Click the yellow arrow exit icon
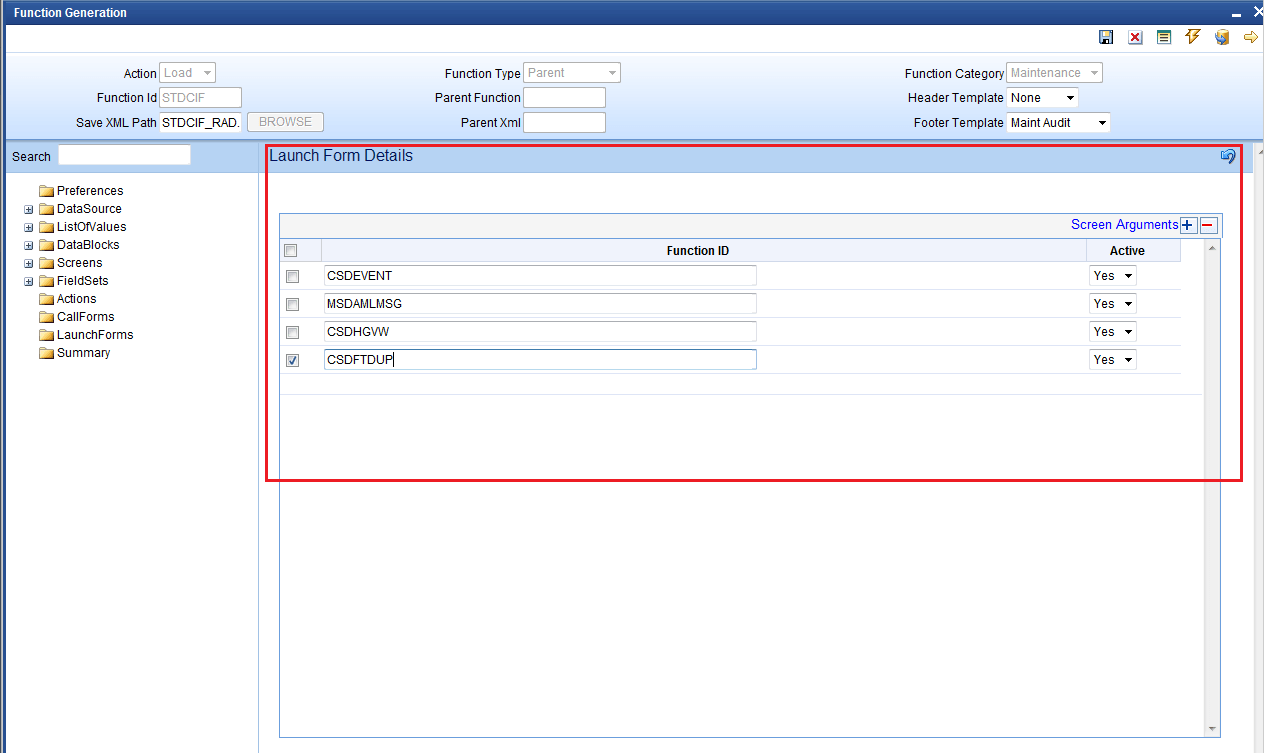The image size is (1264, 753). [1250, 37]
